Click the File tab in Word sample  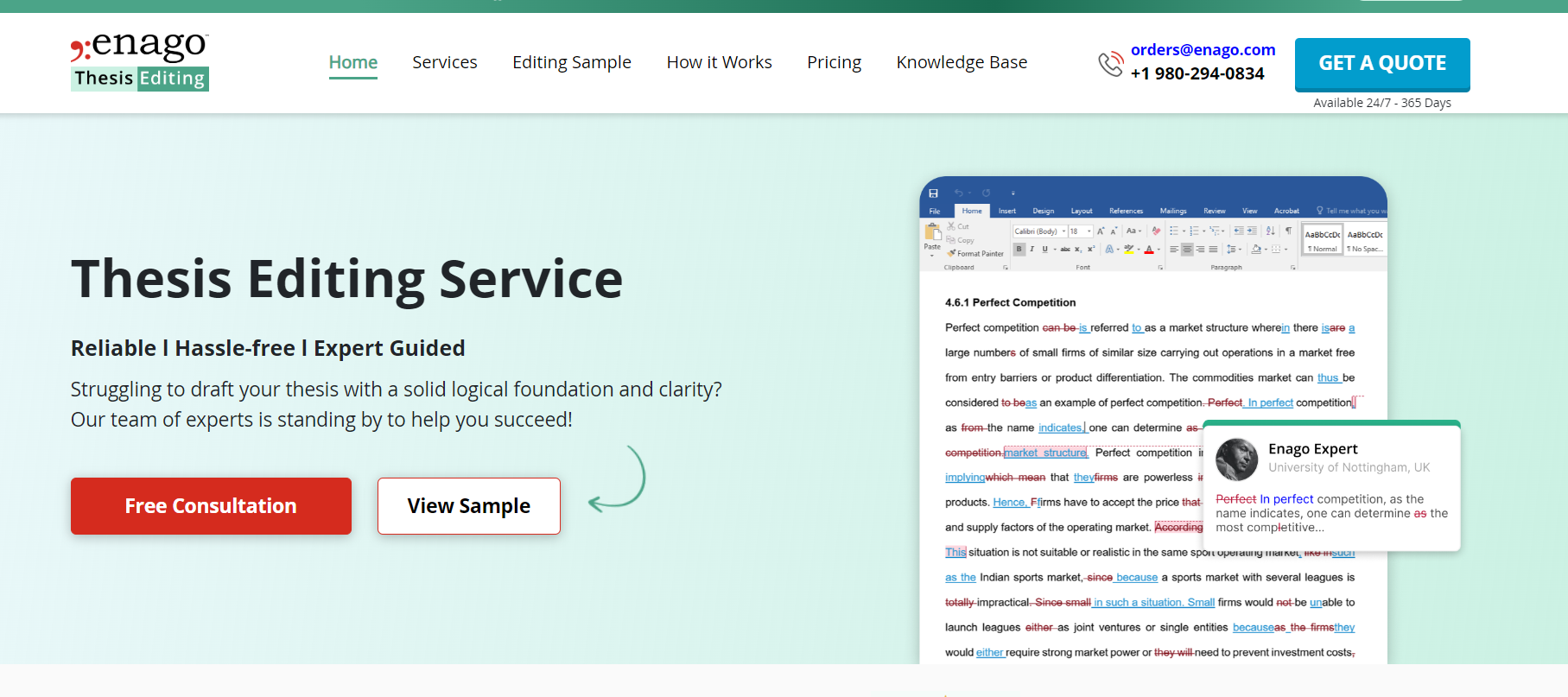point(935,212)
